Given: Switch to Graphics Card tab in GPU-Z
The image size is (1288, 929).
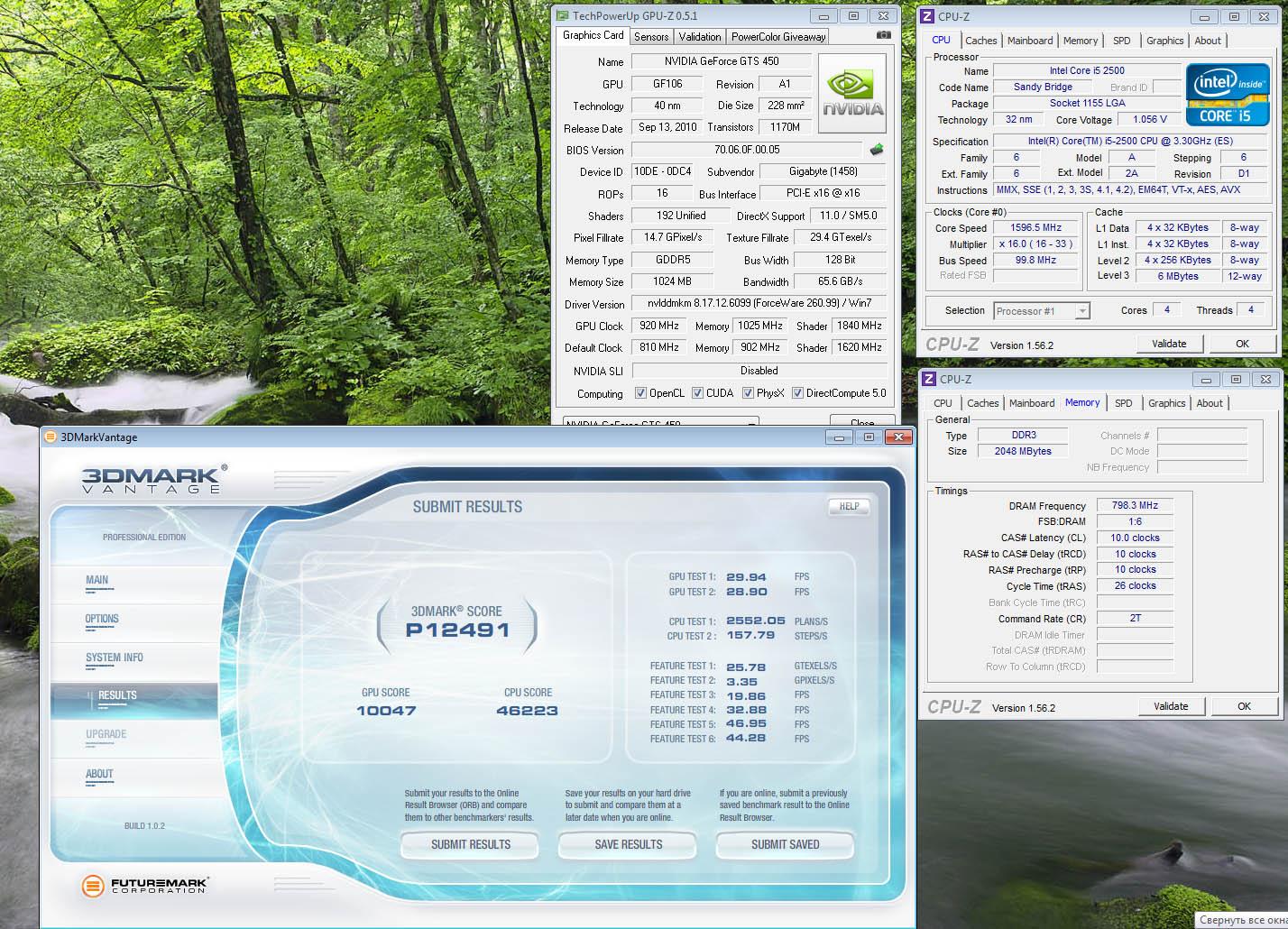Looking at the screenshot, I should click(x=593, y=35).
